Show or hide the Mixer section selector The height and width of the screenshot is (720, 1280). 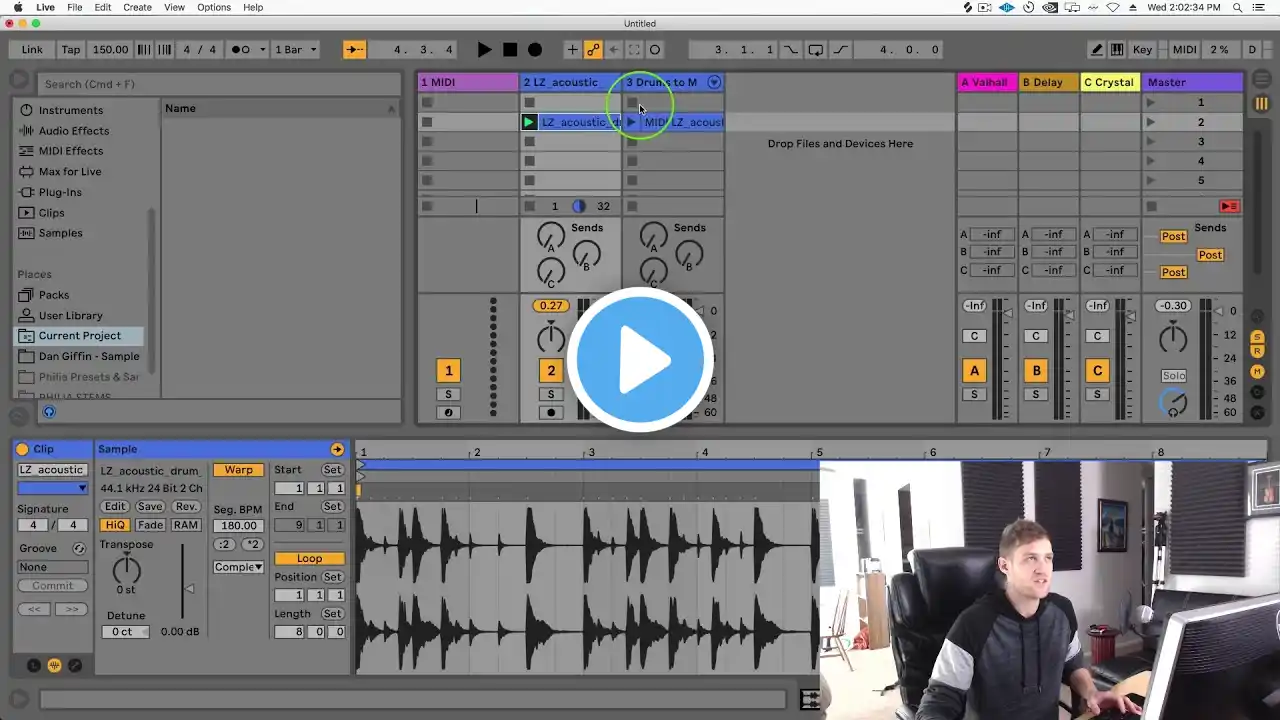pos(1258,371)
